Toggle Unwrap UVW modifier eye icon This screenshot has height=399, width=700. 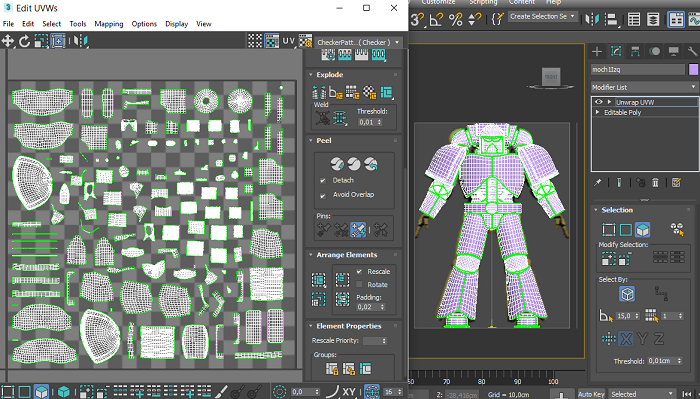598,102
